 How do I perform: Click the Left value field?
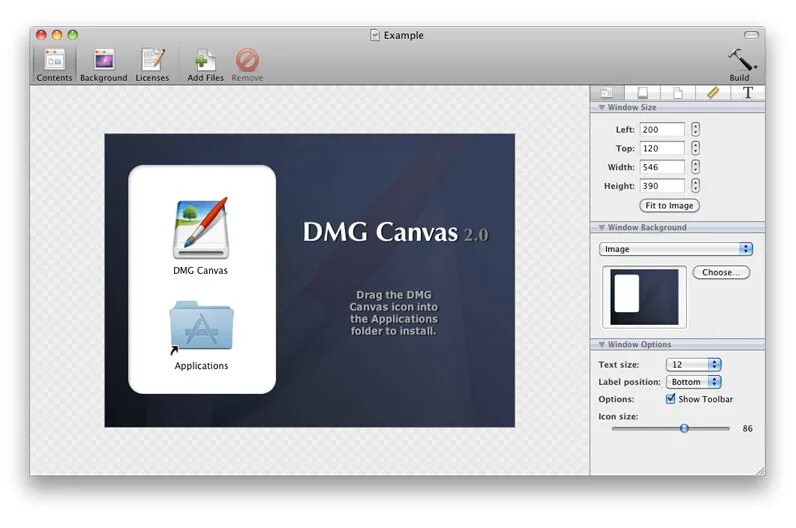(662, 129)
